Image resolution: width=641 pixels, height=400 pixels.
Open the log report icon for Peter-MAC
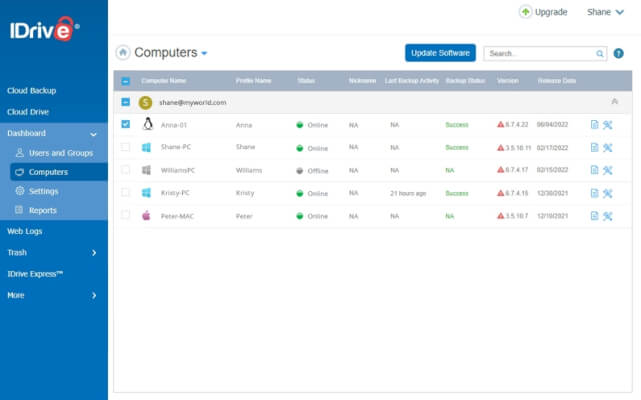(594, 216)
